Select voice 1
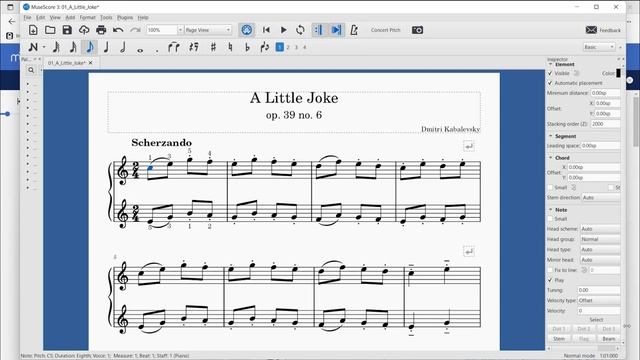Image resolution: width=640 pixels, height=360 pixels. pyautogui.click(x=280, y=47)
